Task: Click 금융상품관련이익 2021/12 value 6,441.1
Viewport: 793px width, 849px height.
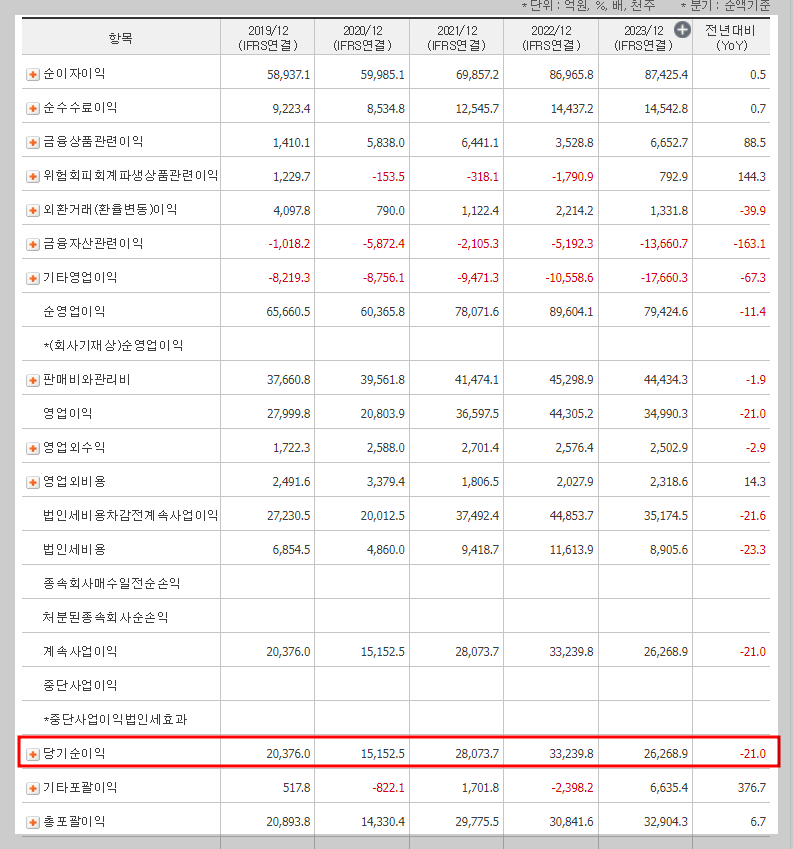Action: (480, 143)
